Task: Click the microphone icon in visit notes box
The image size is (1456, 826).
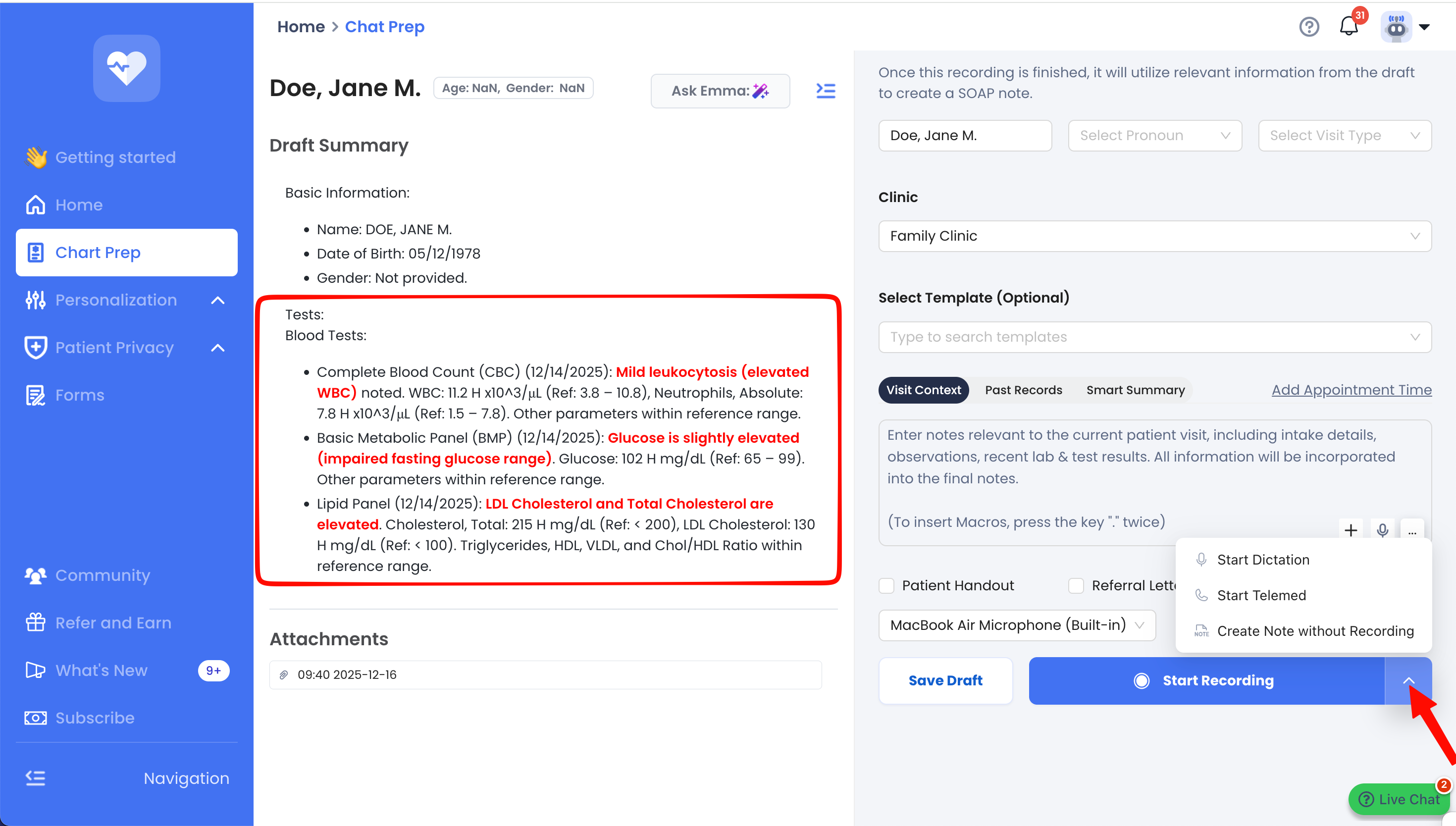Action: tap(1382, 530)
